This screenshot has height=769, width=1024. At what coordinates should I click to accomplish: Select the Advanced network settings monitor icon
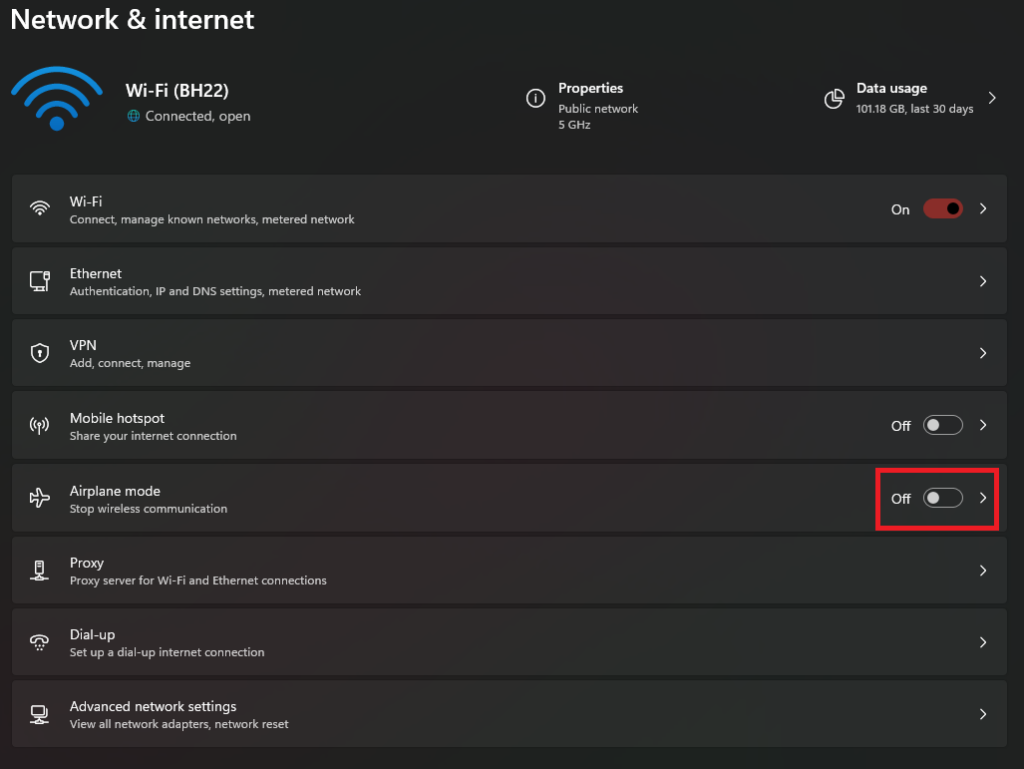click(x=40, y=714)
